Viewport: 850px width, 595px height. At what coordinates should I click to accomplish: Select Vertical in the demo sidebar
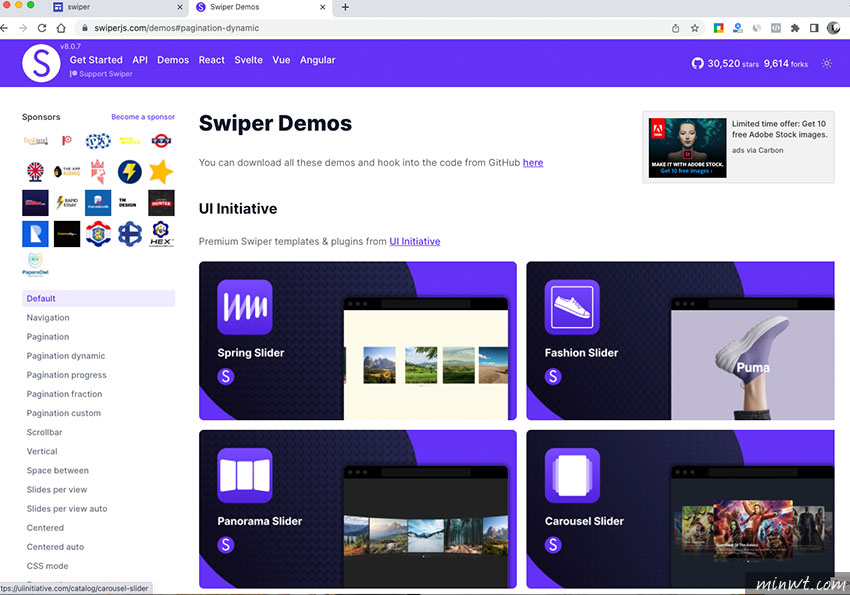42,451
